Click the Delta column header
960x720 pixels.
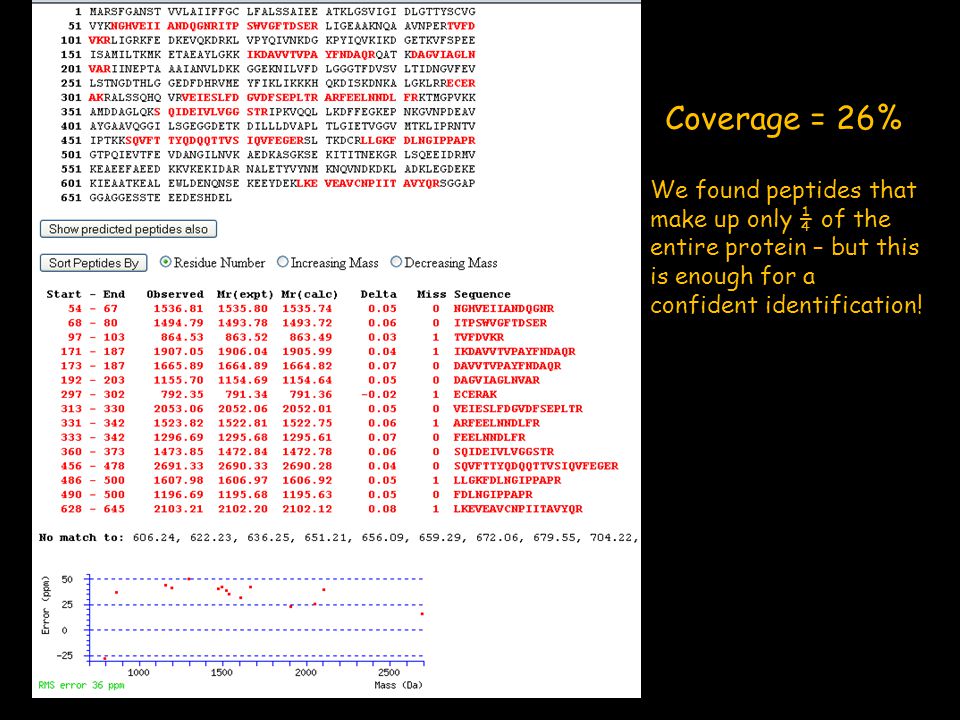[378, 294]
